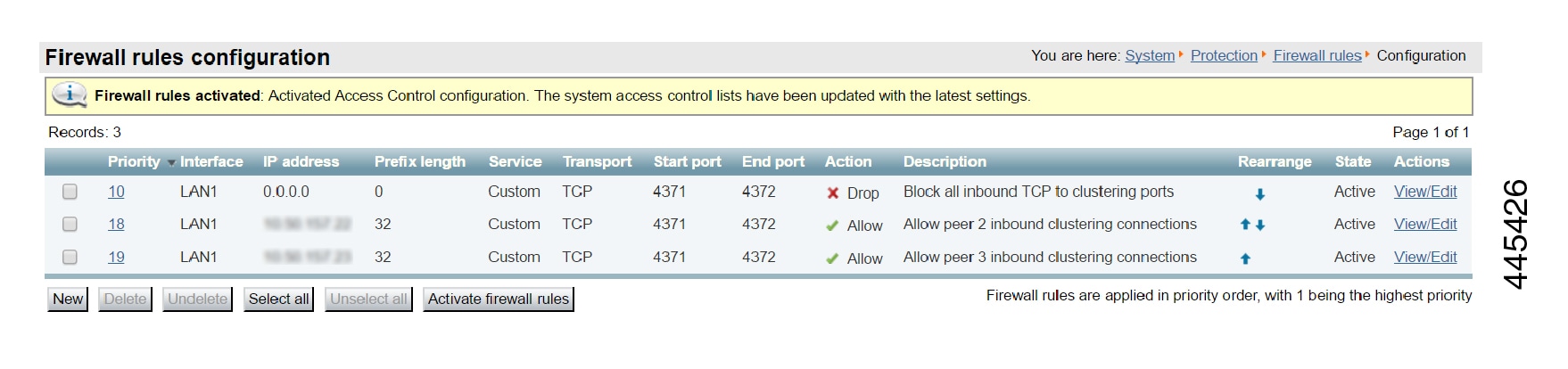
Task: Open Firewall rules breadcrumb
Action: [1316, 55]
